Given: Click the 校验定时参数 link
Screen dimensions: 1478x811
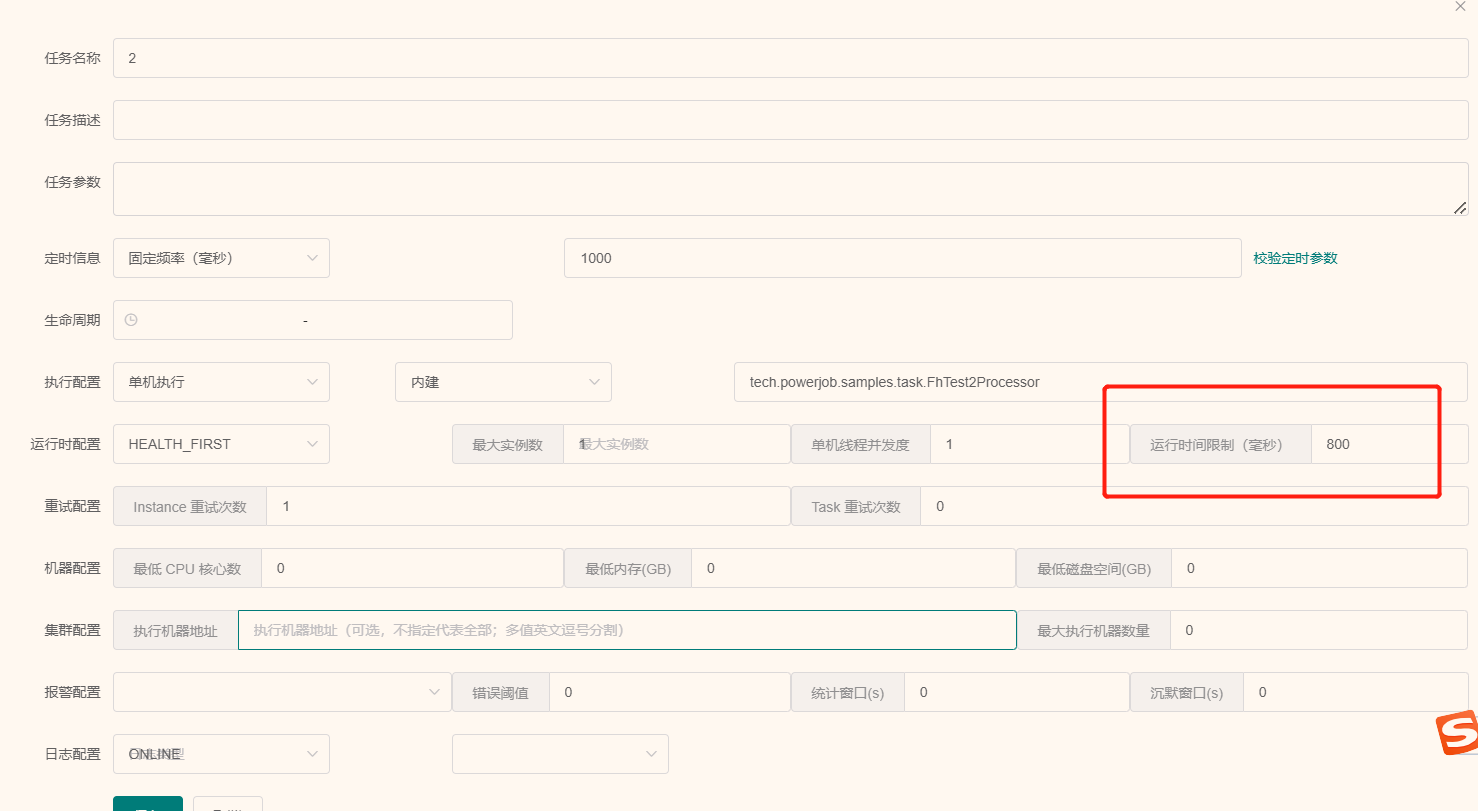Looking at the screenshot, I should click(x=1295, y=258).
